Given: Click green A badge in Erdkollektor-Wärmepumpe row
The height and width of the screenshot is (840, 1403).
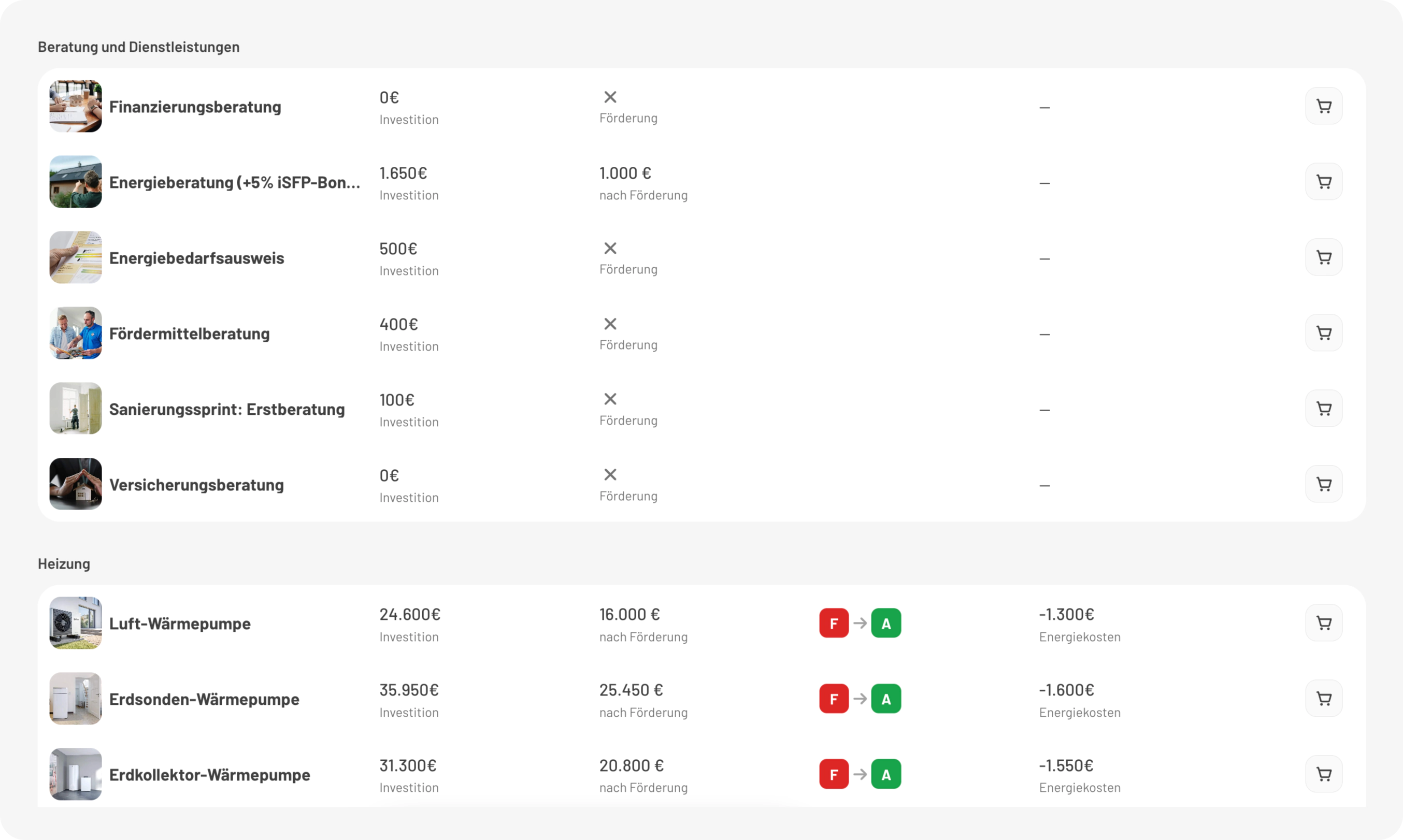Looking at the screenshot, I should [885, 774].
